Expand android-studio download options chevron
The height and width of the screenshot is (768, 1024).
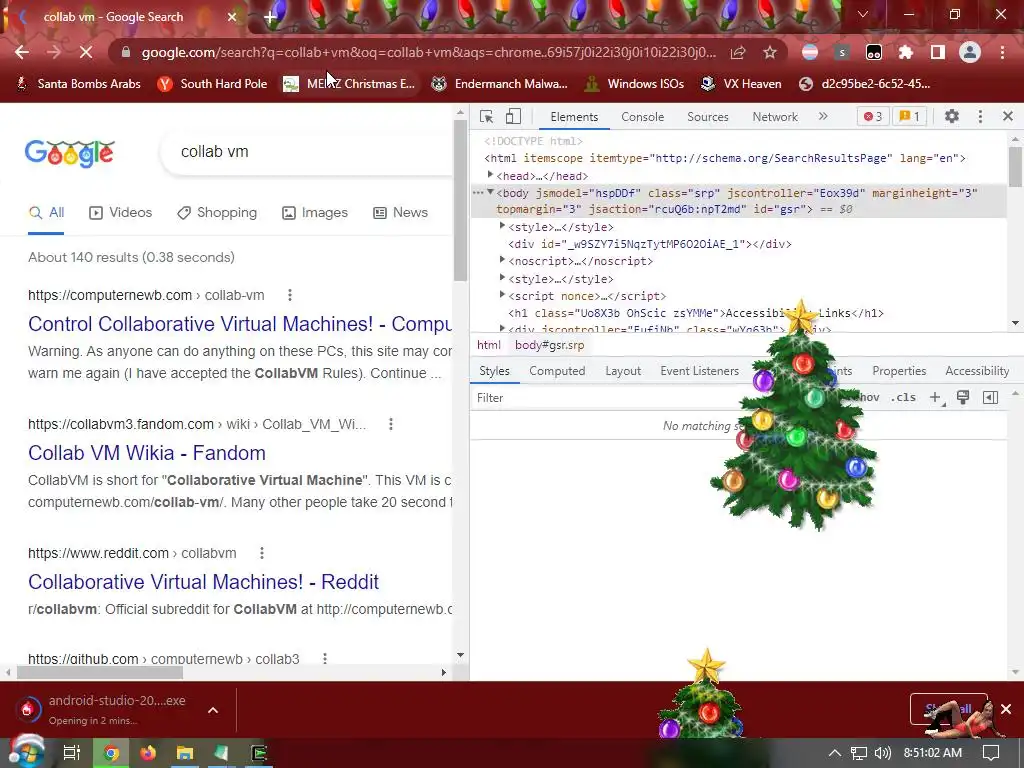(x=213, y=711)
